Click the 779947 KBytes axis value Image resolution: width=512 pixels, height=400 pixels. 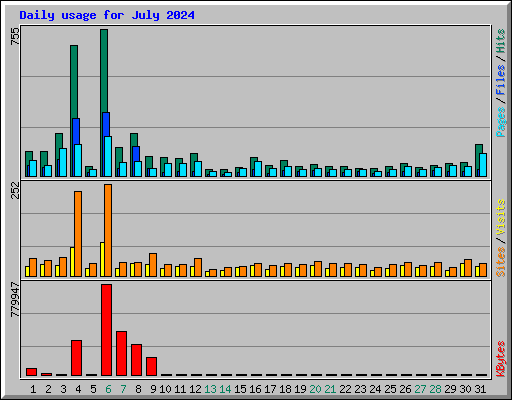(15, 299)
